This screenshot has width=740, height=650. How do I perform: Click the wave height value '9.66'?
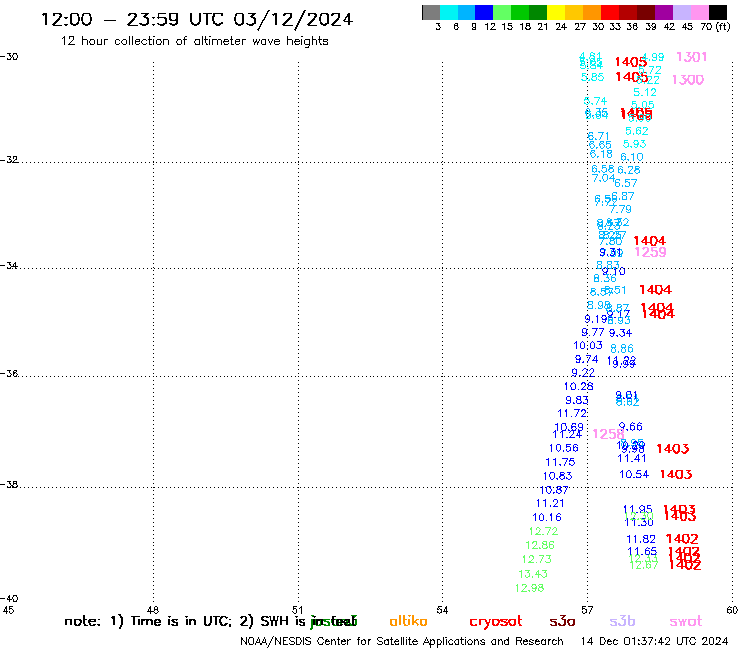631,426
